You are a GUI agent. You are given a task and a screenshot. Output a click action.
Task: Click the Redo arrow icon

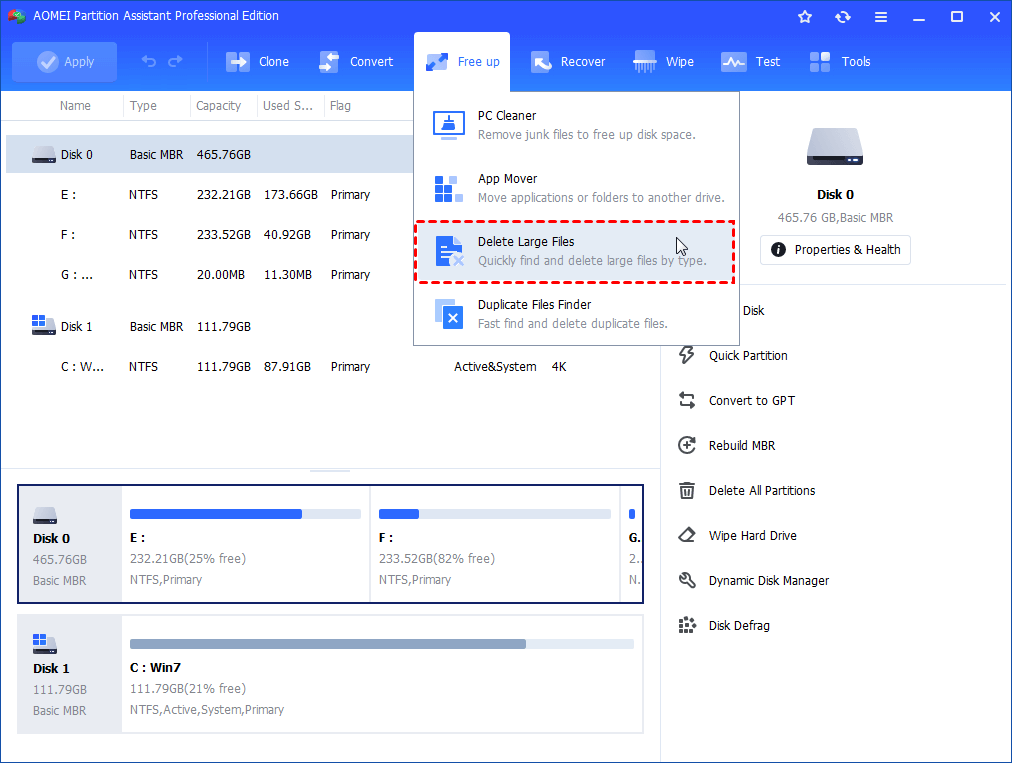[x=175, y=61]
